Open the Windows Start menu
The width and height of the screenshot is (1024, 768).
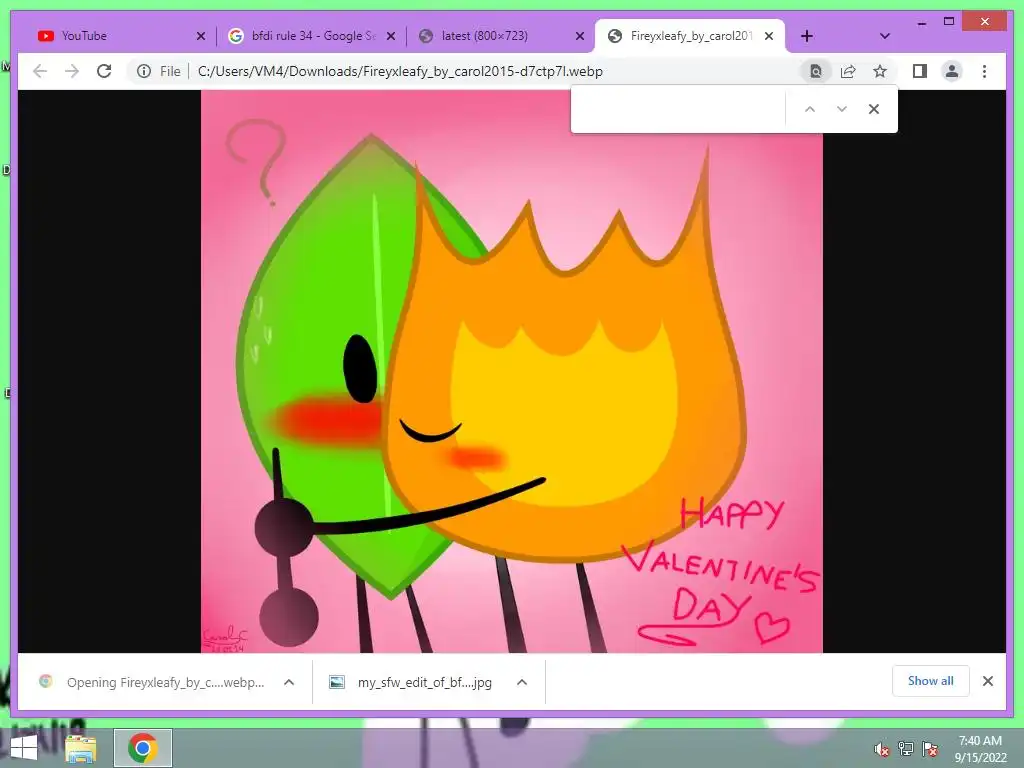tap(24, 748)
